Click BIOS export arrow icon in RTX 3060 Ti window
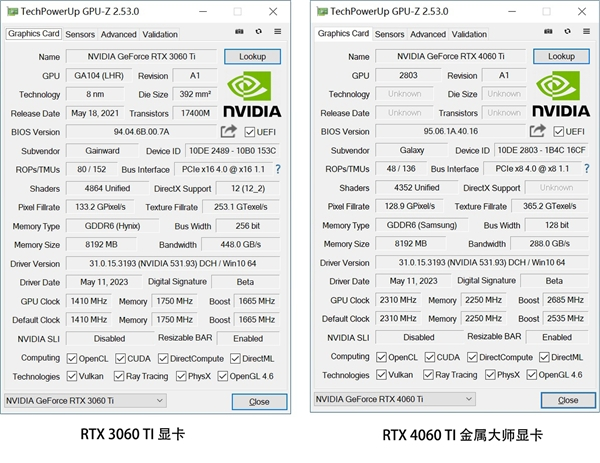Viewport: 600px width, 463px height. click(x=229, y=131)
